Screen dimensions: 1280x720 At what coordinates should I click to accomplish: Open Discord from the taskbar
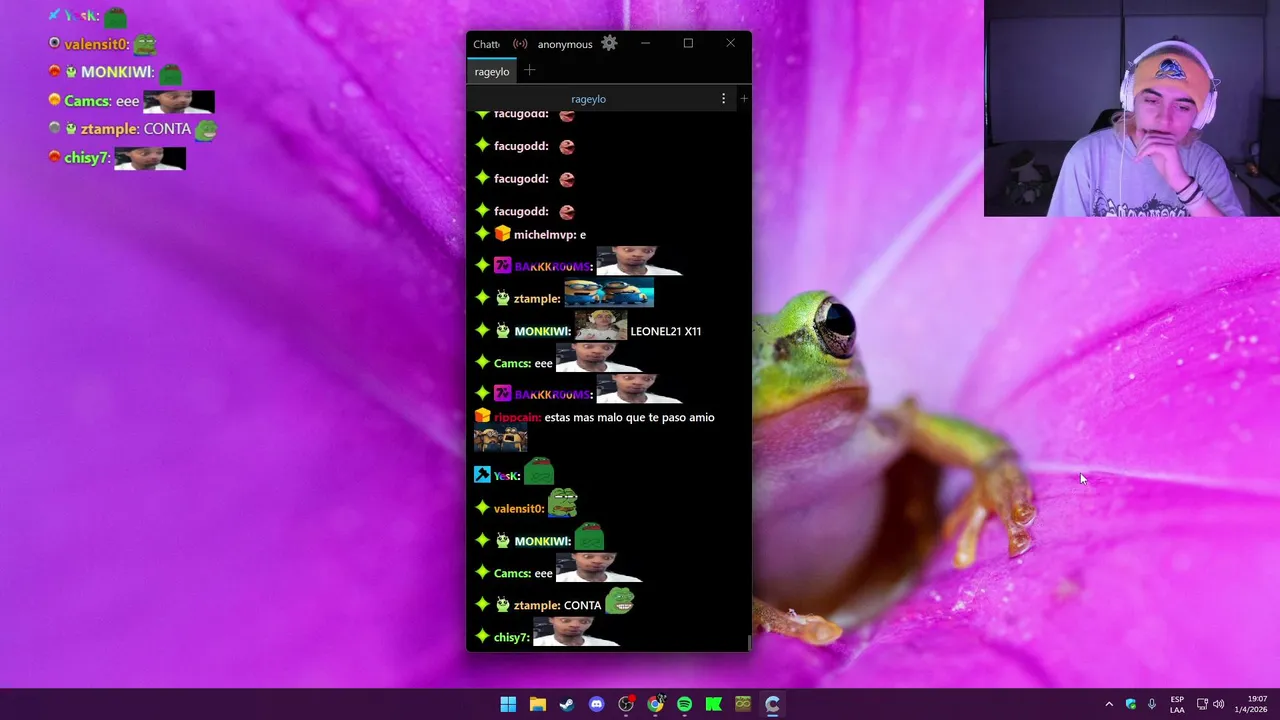point(596,704)
